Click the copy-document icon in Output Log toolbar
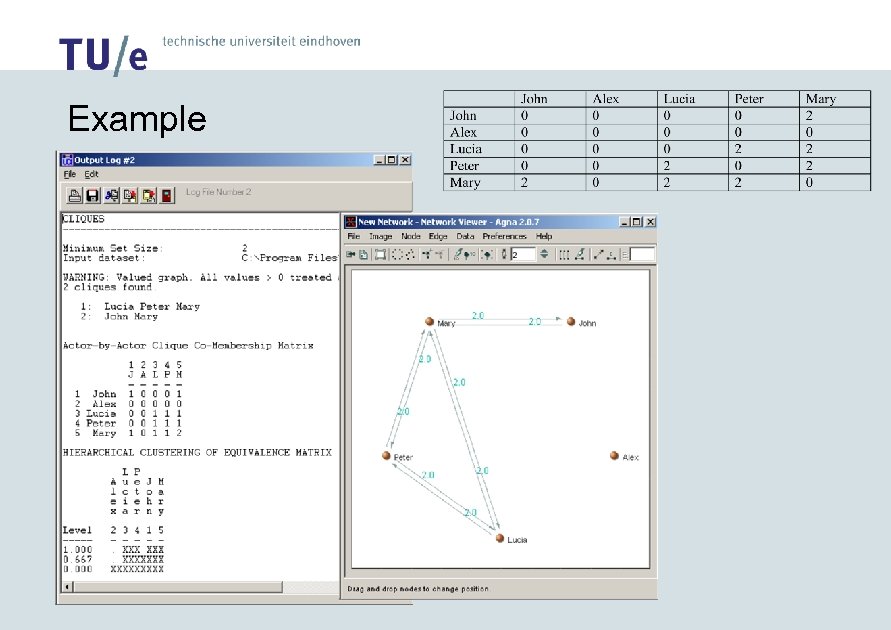Viewport: 891px width, 630px height. (x=130, y=196)
